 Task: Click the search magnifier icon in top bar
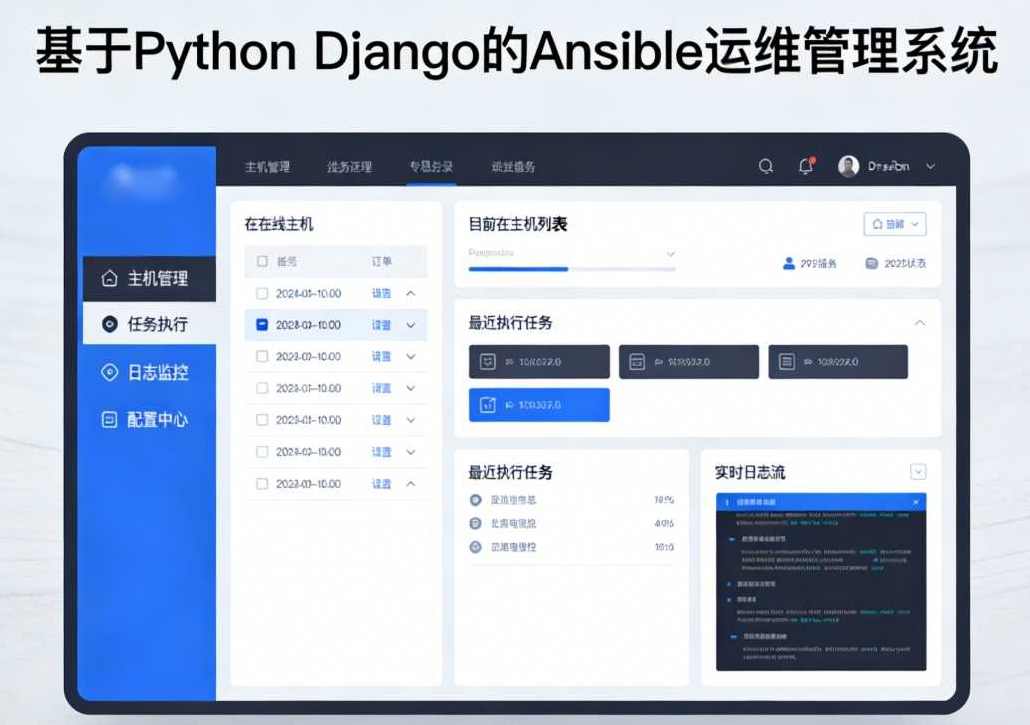point(766,166)
